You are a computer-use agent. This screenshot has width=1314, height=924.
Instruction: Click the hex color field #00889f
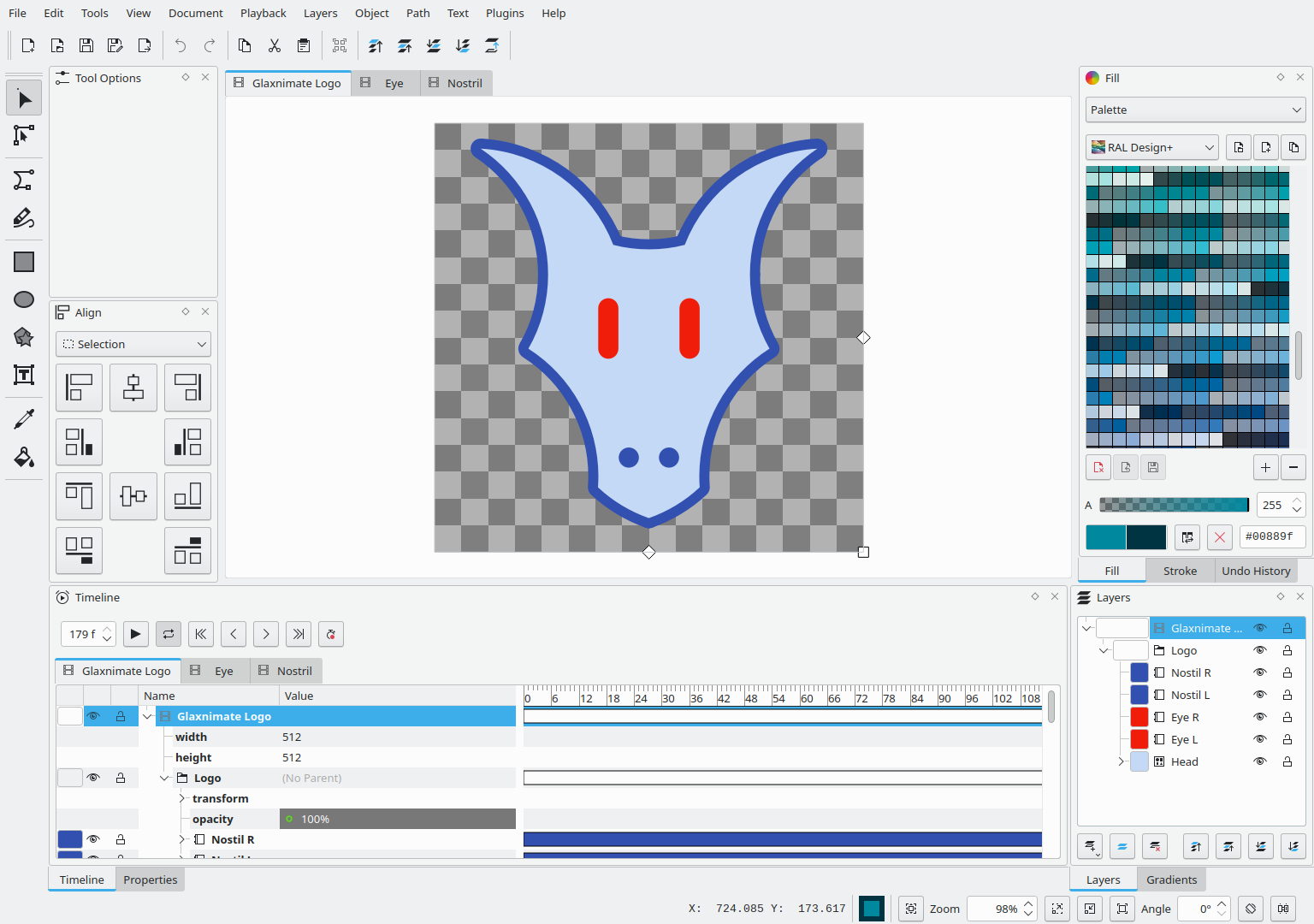click(x=1272, y=536)
